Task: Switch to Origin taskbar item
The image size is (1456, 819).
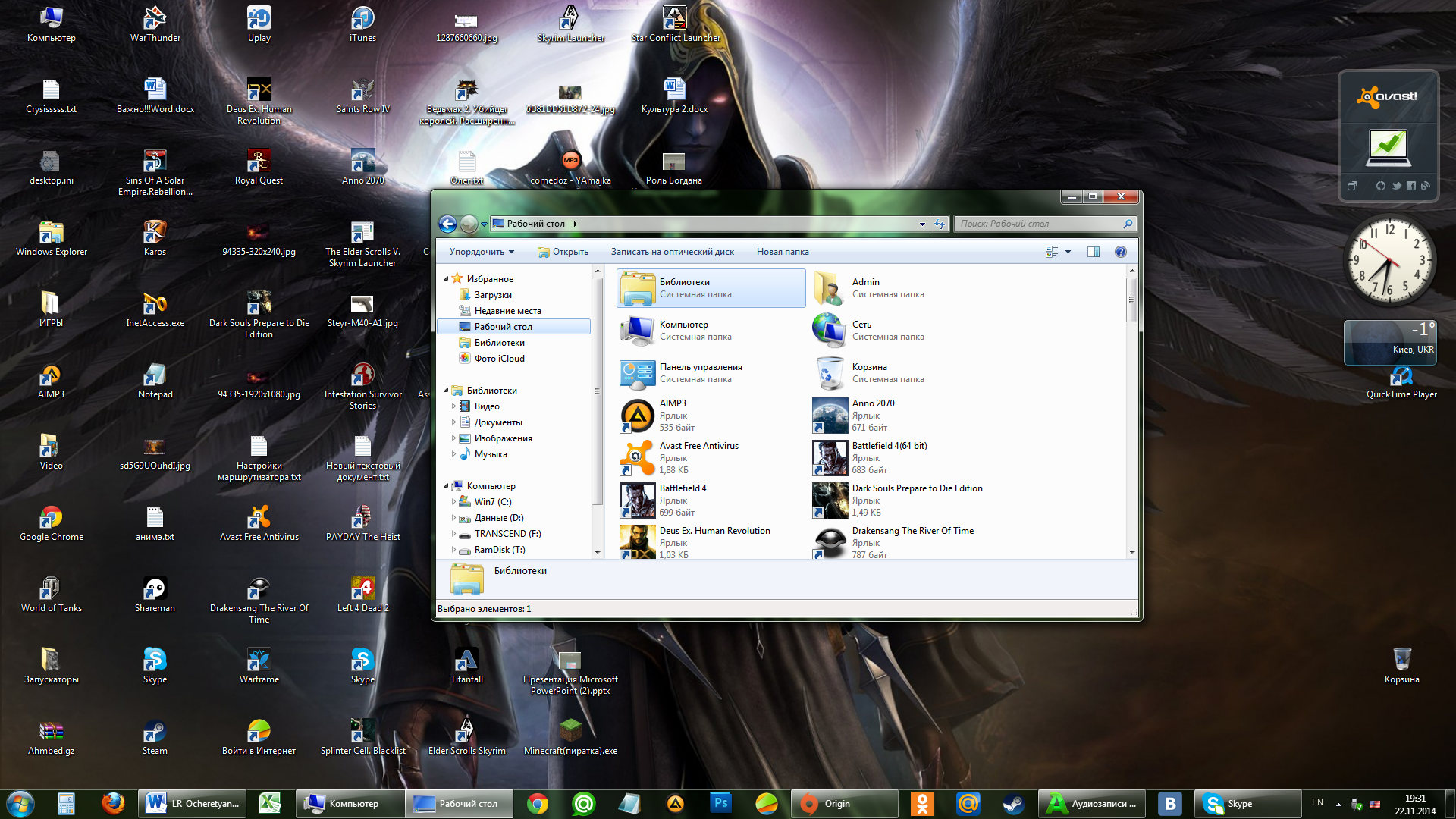Action: click(x=844, y=803)
